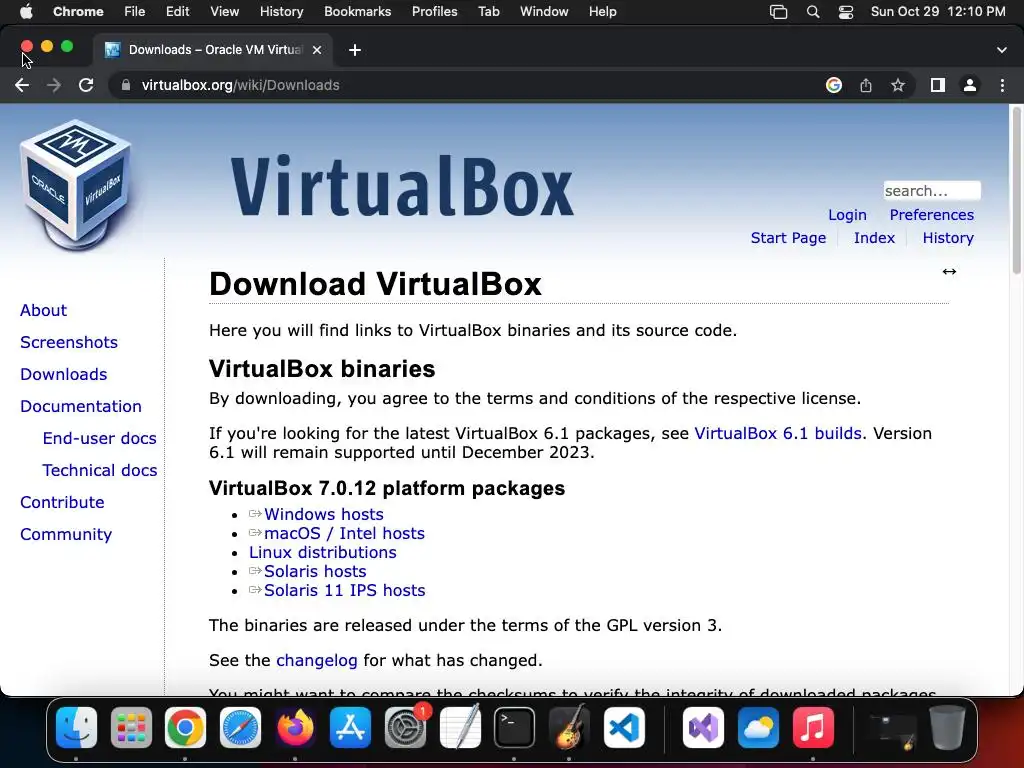
Task: Open the wiki History link
Action: [x=948, y=238]
